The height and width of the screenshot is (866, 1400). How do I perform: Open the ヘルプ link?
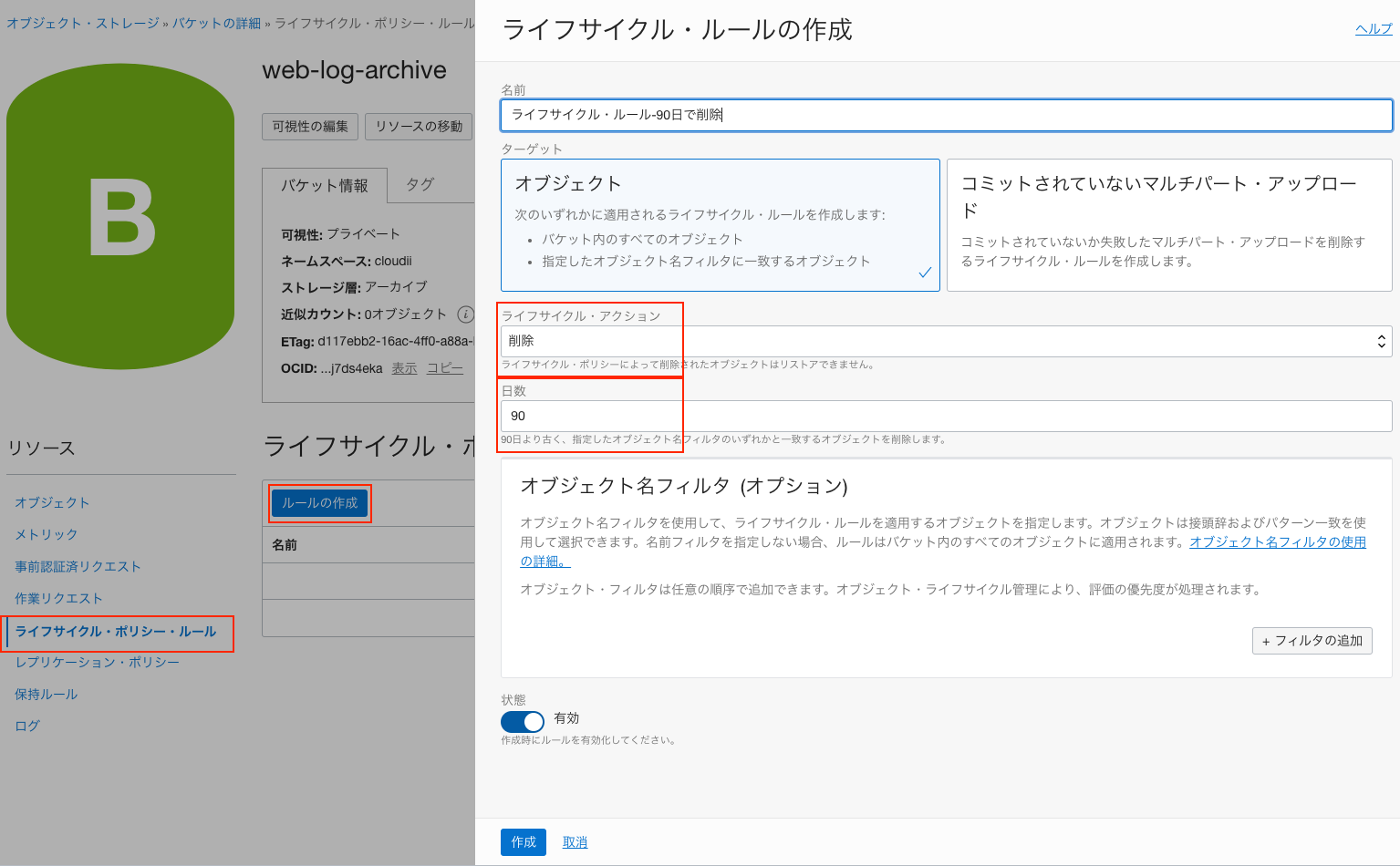(x=1373, y=29)
